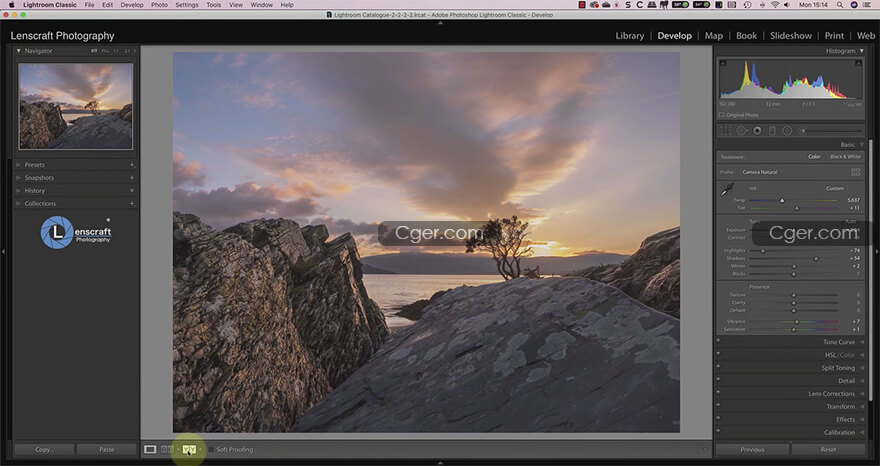
Task: Expand the History panel
Action: [19, 191]
